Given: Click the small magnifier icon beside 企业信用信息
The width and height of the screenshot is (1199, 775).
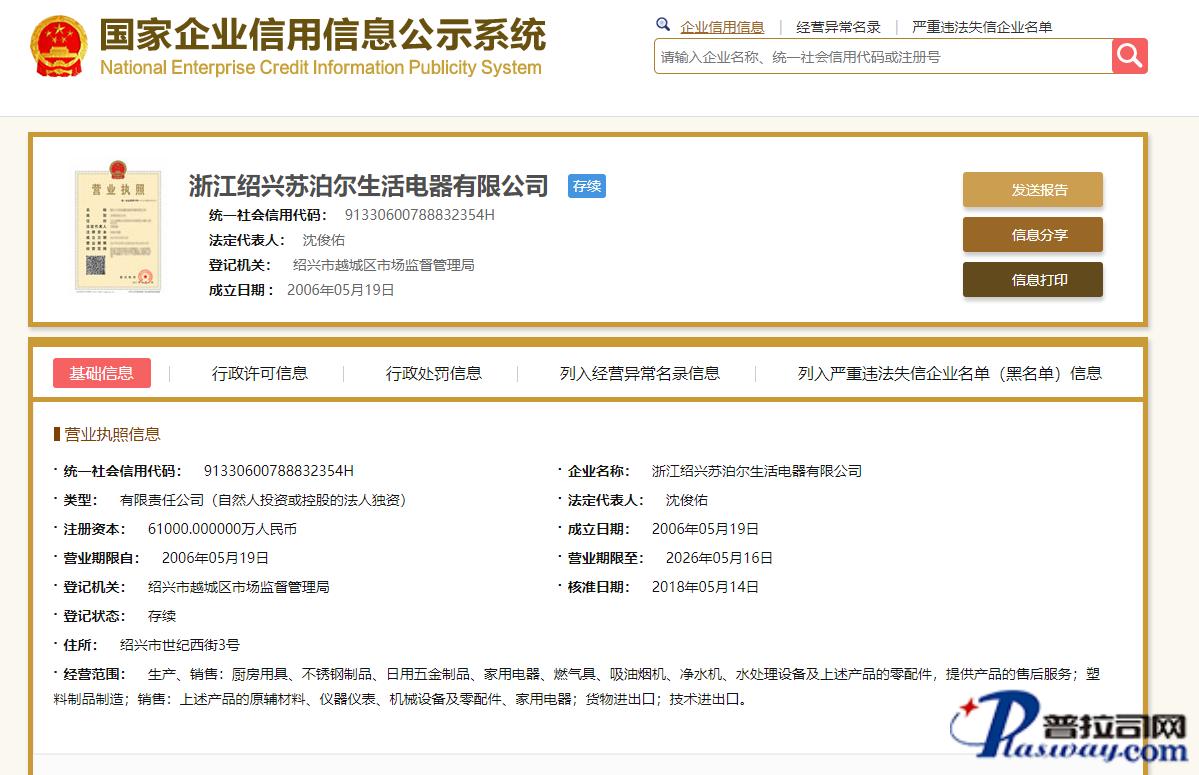Looking at the screenshot, I should point(663,25).
